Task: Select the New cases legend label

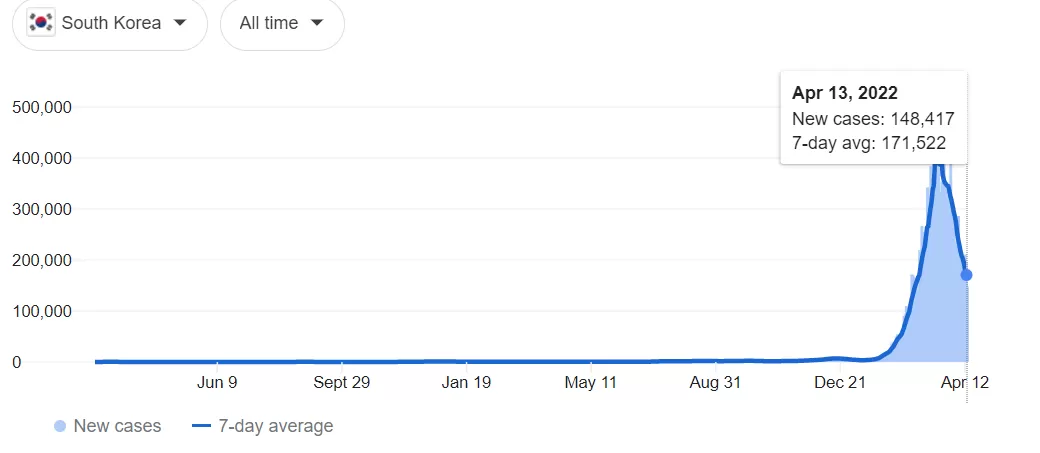Action: click(x=117, y=426)
